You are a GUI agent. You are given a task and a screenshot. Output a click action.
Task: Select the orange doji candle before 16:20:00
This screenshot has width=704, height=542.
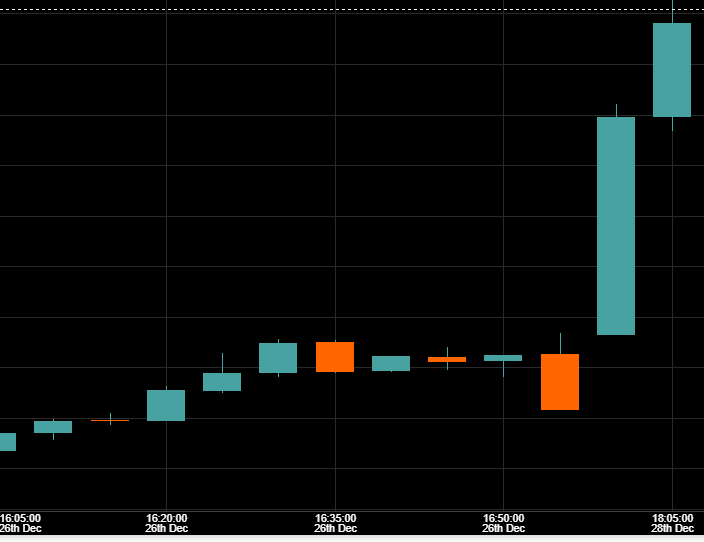coord(110,420)
